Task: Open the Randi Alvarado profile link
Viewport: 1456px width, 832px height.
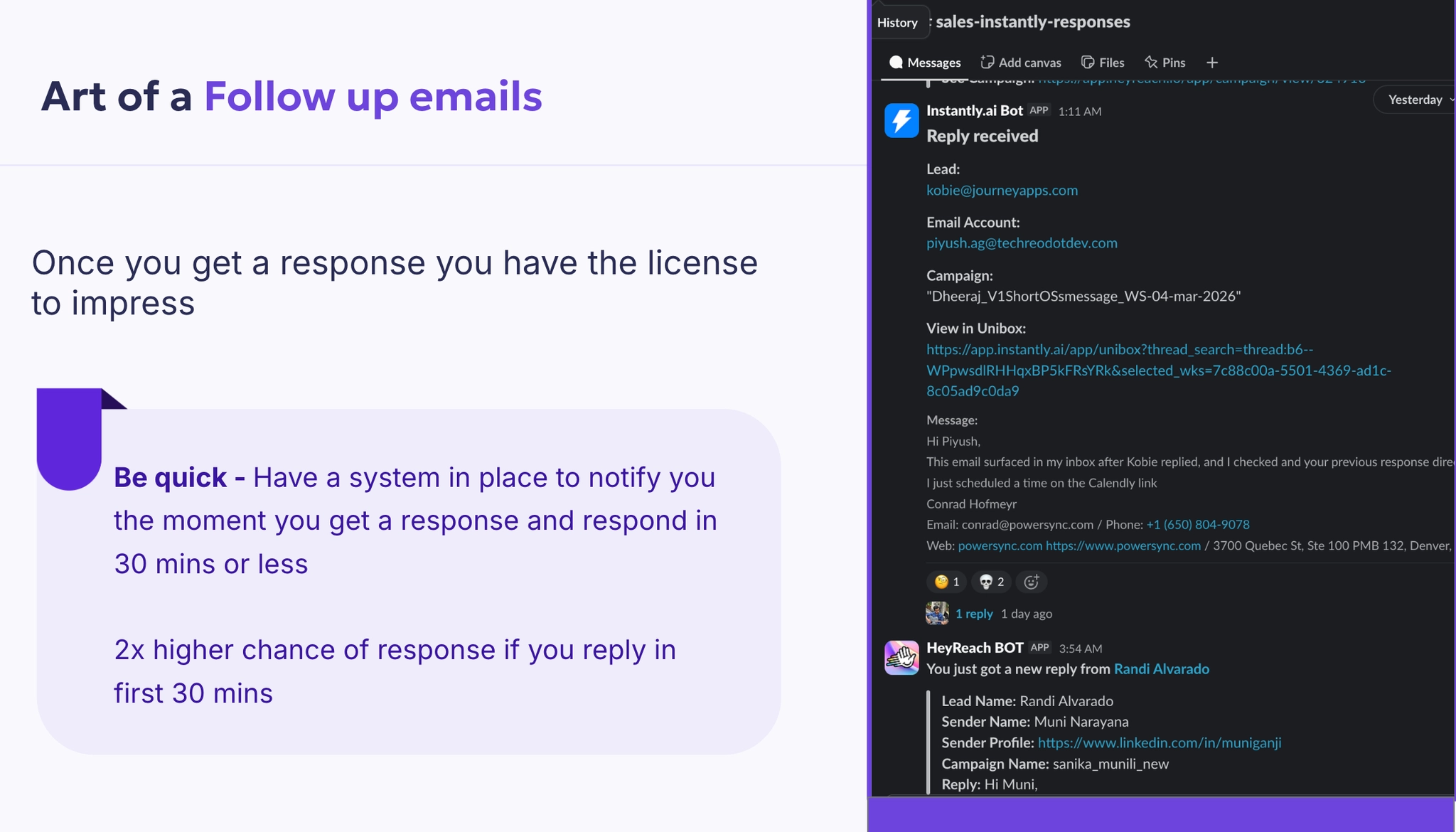Action: tap(1161, 668)
